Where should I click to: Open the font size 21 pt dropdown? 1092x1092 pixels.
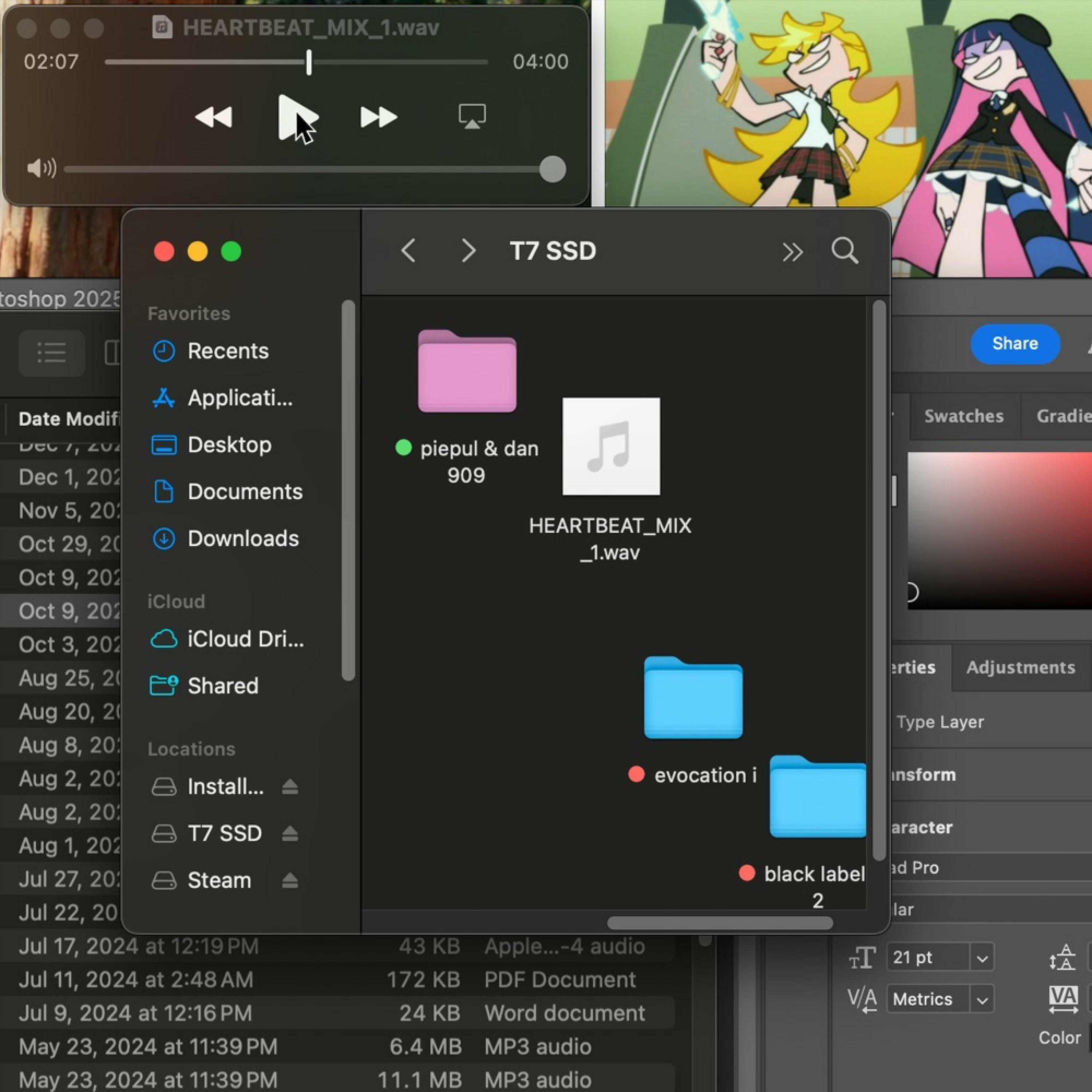(x=982, y=958)
